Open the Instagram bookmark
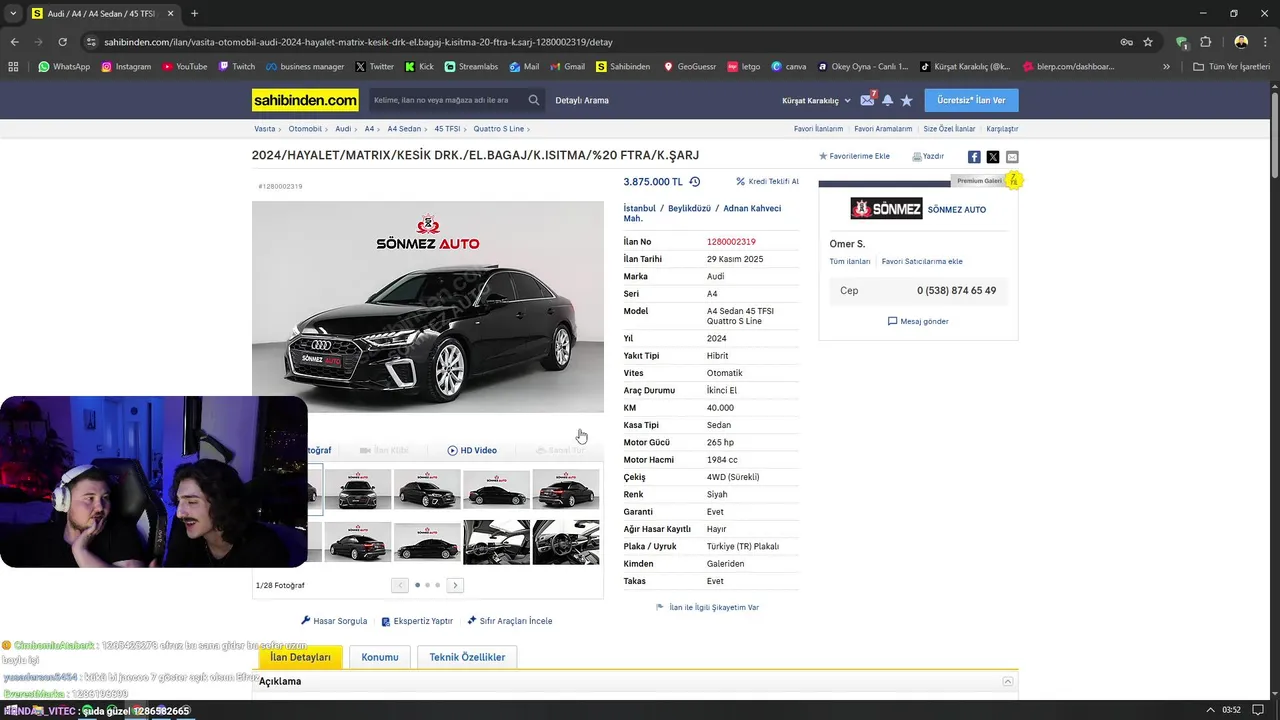The width and height of the screenshot is (1280, 720). (126, 67)
